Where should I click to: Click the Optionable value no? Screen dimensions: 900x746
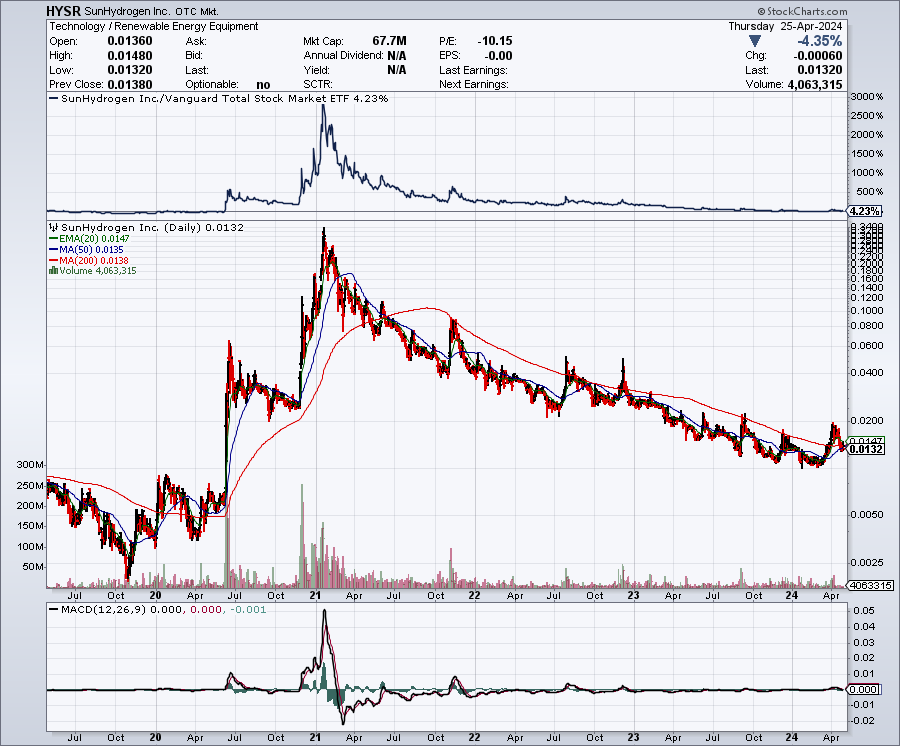tap(263, 84)
